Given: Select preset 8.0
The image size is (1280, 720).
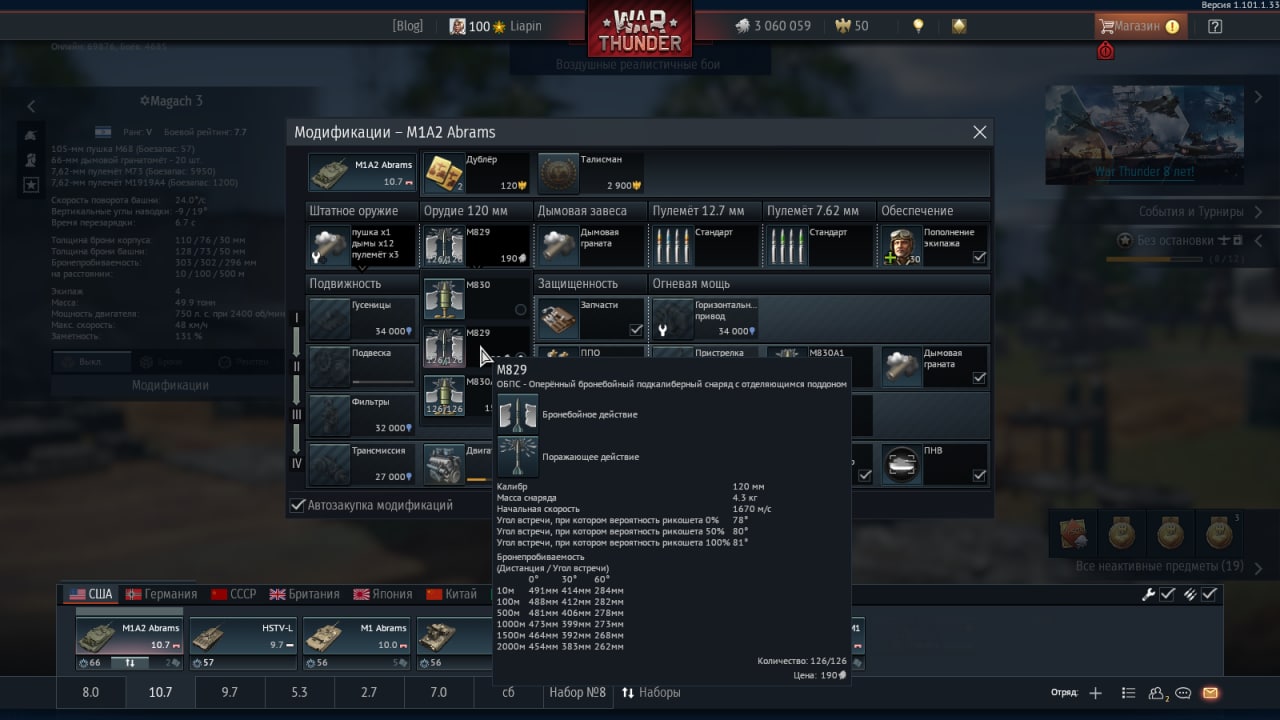Looking at the screenshot, I should tap(91, 692).
